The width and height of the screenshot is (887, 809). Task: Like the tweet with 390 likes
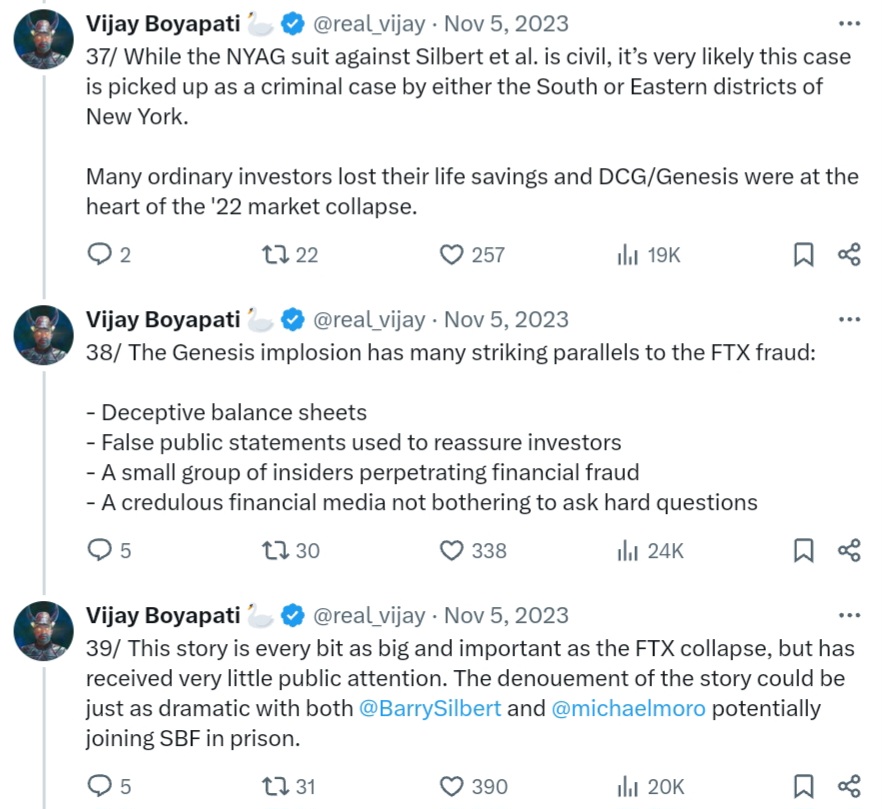tap(453, 787)
